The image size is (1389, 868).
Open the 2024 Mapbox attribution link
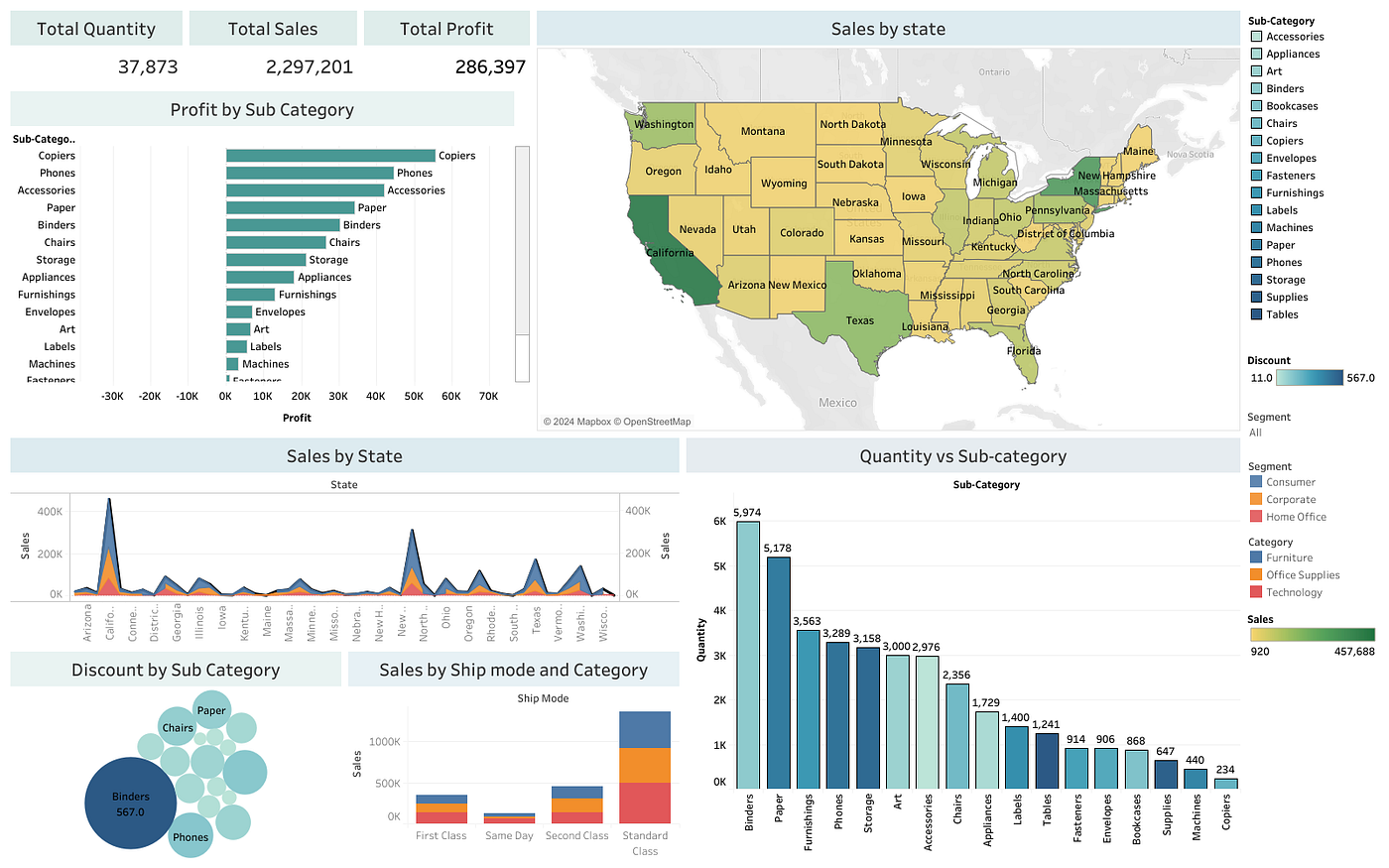[577, 421]
